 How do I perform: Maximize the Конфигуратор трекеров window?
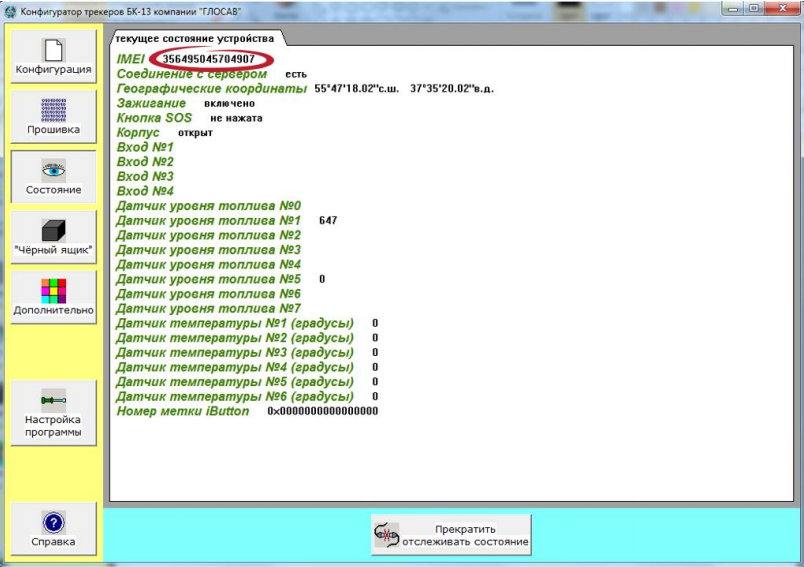click(754, 9)
